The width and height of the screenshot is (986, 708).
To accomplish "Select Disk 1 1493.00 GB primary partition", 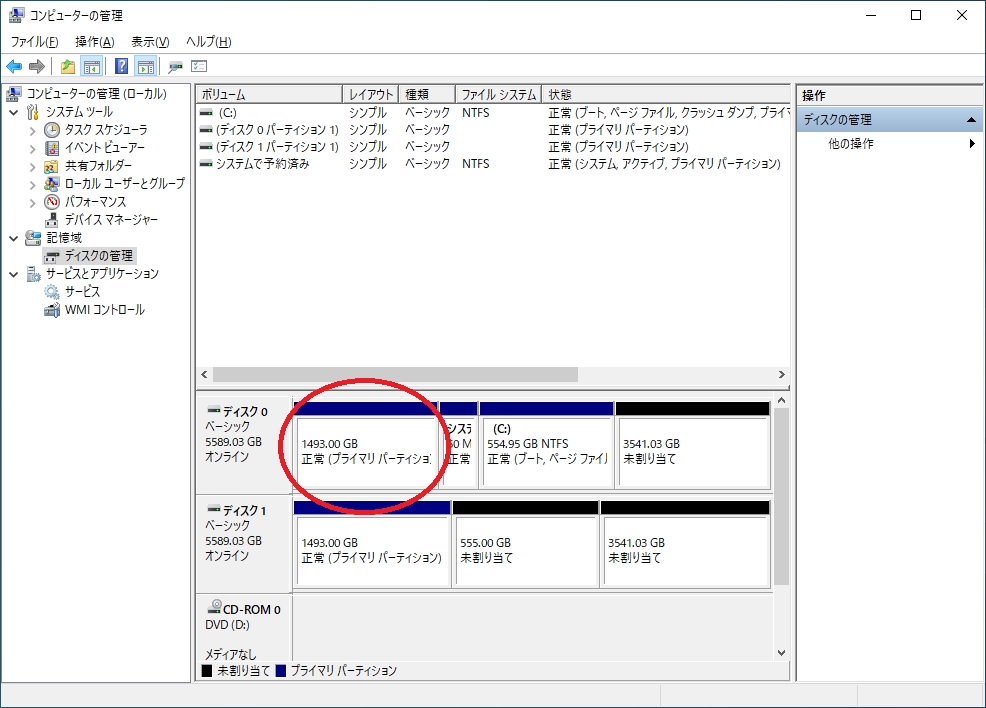I will pyautogui.click(x=372, y=545).
